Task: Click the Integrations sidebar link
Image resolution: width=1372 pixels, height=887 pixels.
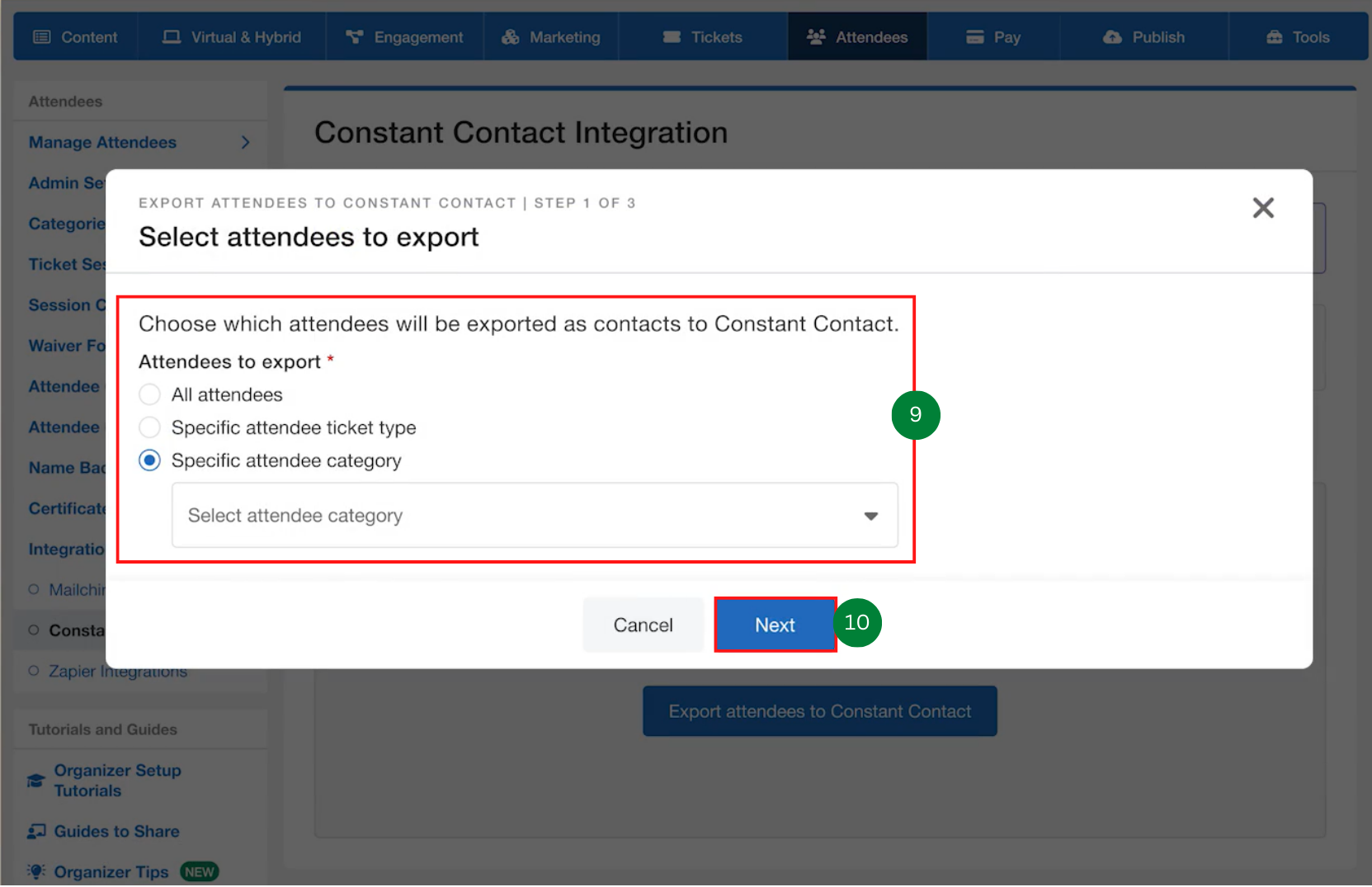Action: (x=66, y=550)
